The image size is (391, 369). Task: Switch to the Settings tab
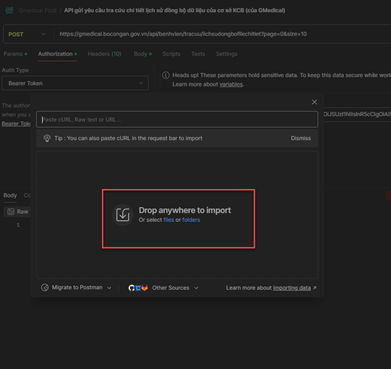(x=226, y=54)
